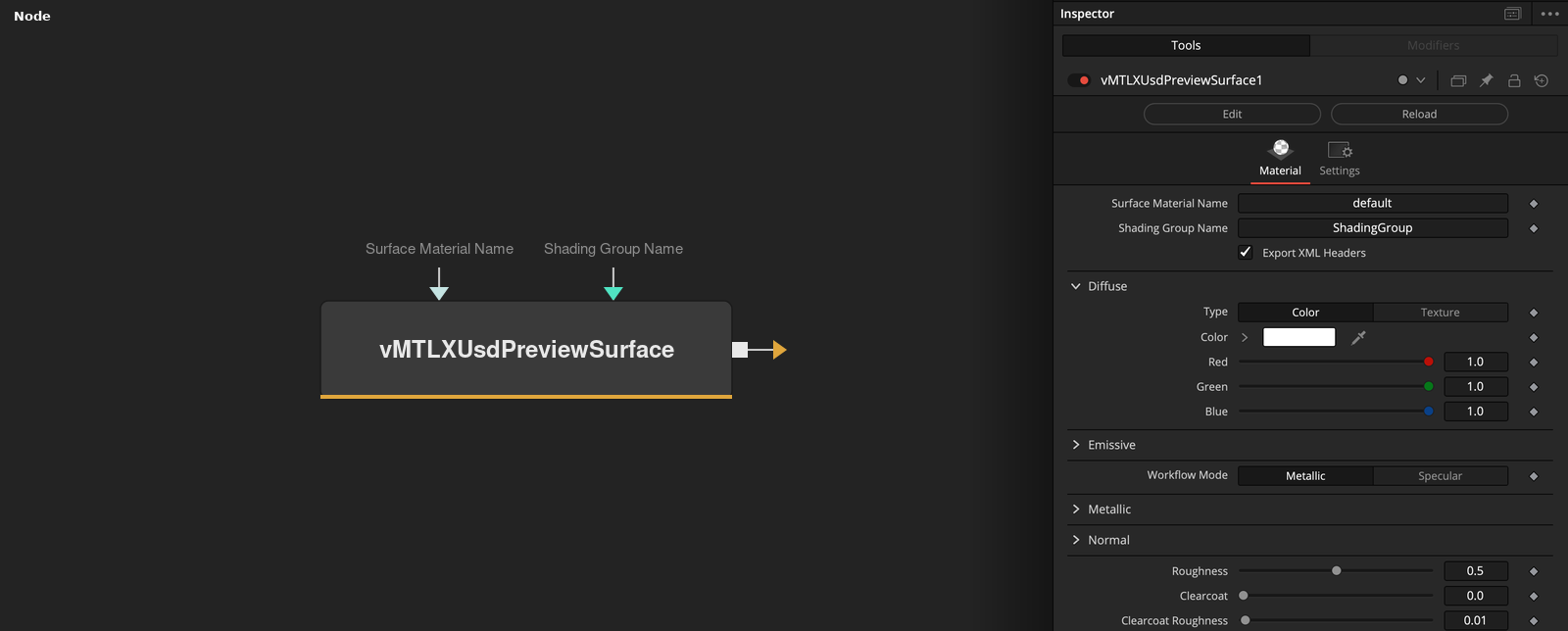Set Diffuse Type to Color
The height and width of the screenshot is (631, 1568).
[1305, 312]
